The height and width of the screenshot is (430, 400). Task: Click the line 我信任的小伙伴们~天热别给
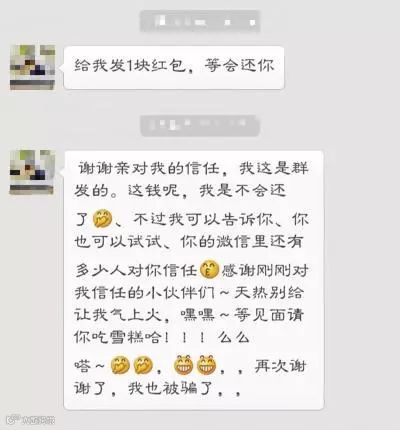189,293
